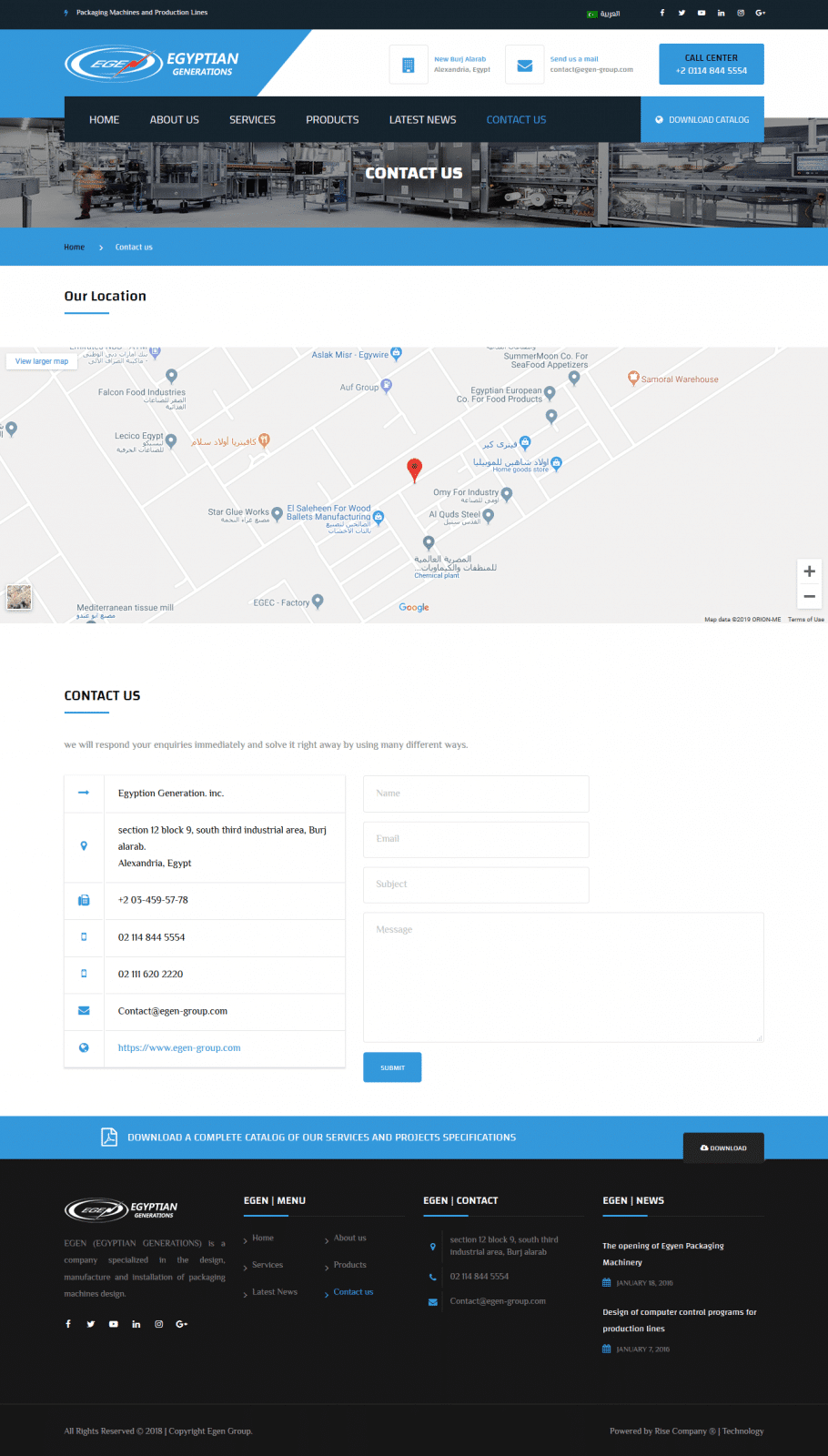Image resolution: width=828 pixels, height=1456 pixels.
Task: Open the https://www.egen-group.com website link
Action: point(179,1048)
